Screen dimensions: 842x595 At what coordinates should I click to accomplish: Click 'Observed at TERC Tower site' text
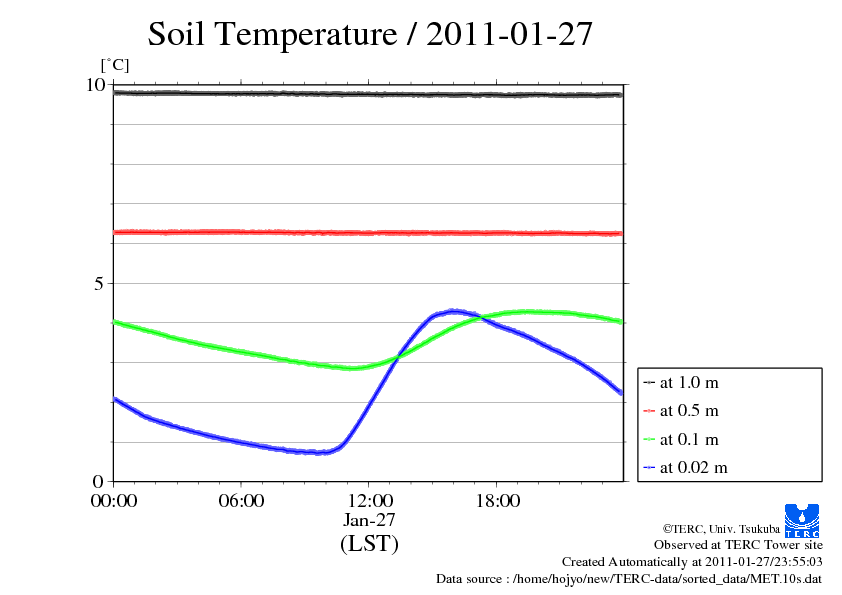pyautogui.click(x=738, y=545)
